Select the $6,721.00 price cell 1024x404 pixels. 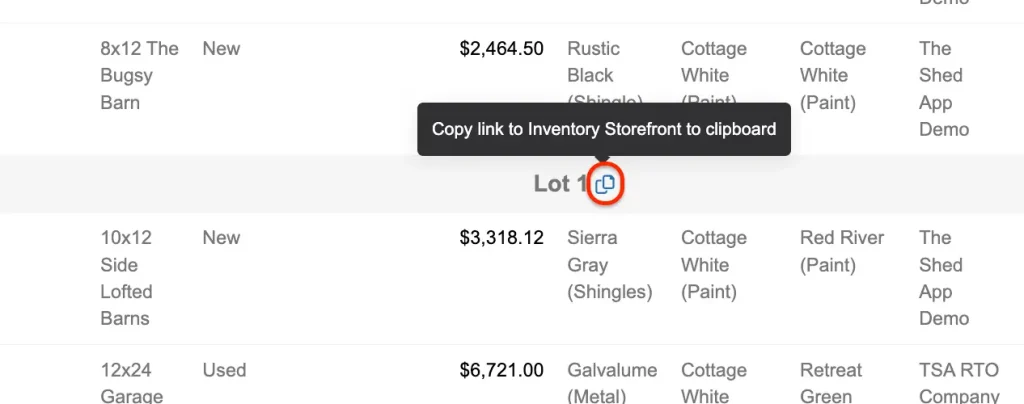(501, 370)
